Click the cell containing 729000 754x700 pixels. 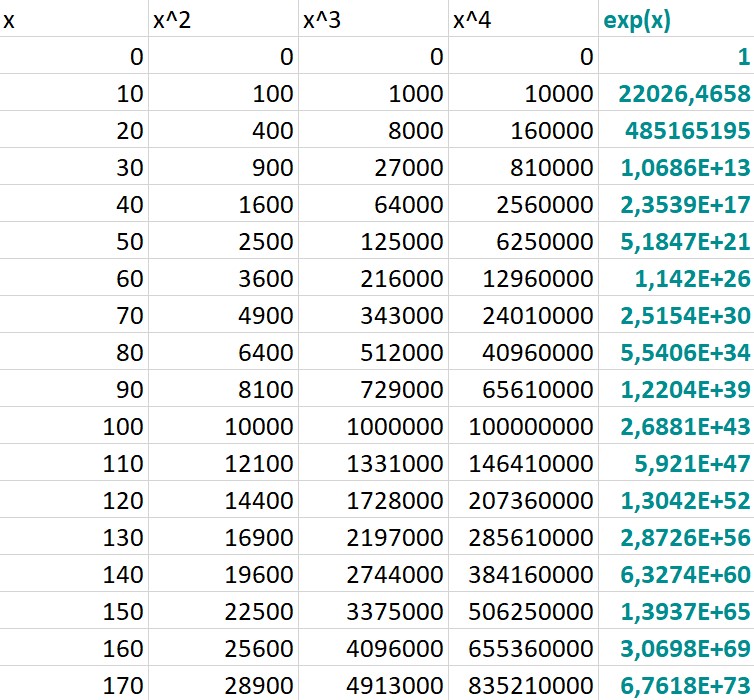click(x=374, y=389)
